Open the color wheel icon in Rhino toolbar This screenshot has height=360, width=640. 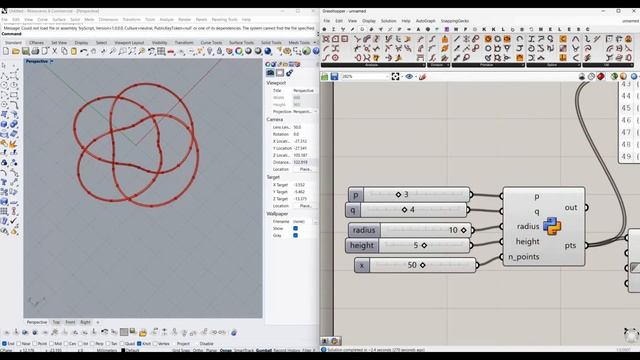pyautogui.click(x=239, y=51)
